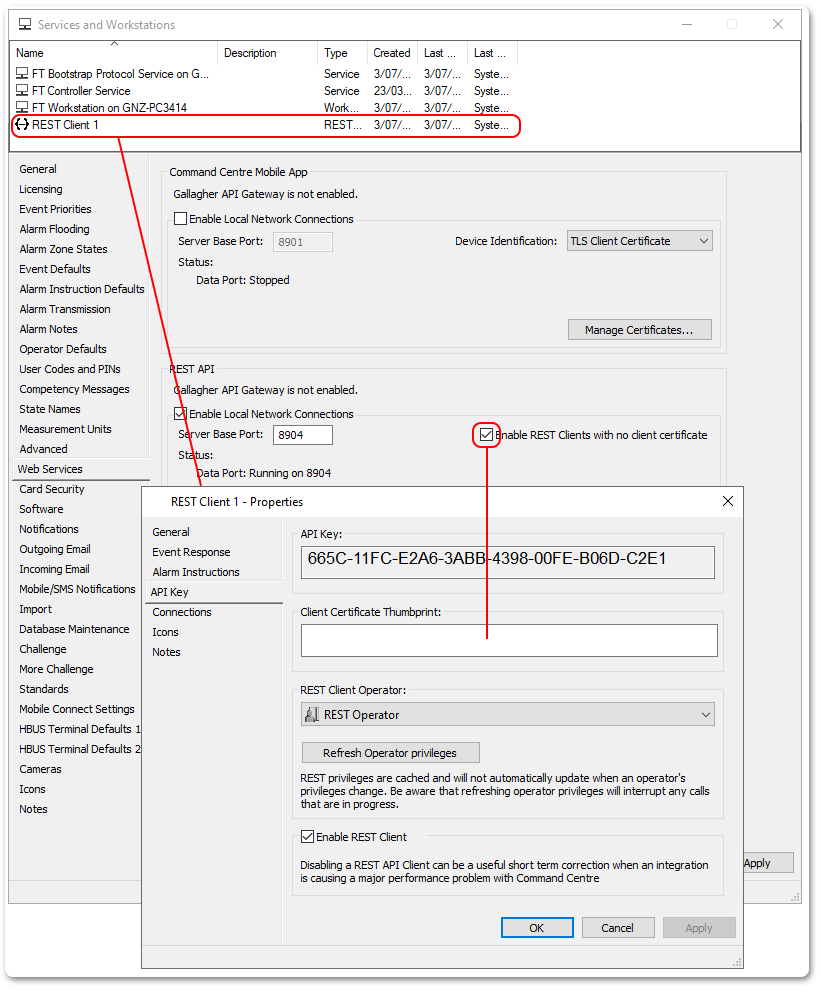The image size is (821, 992).
Task: Select Incoming Email in the sidebar
Action: click(x=54, y=569)
